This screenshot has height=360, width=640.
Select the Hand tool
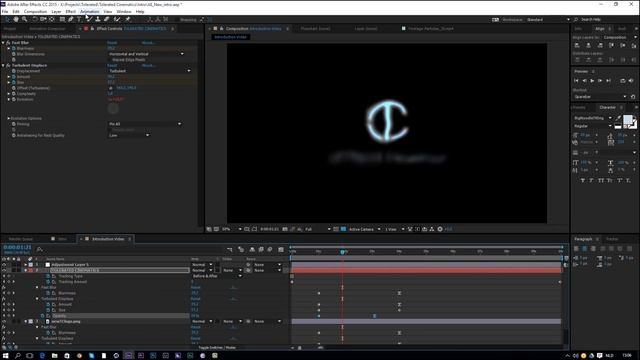tap(16, 20)
